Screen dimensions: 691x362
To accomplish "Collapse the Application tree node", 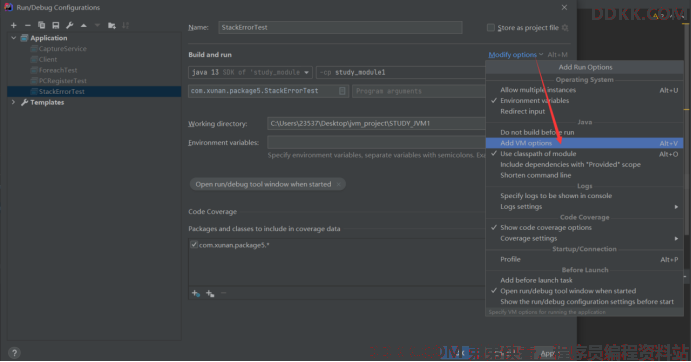I will click(14, 38).
